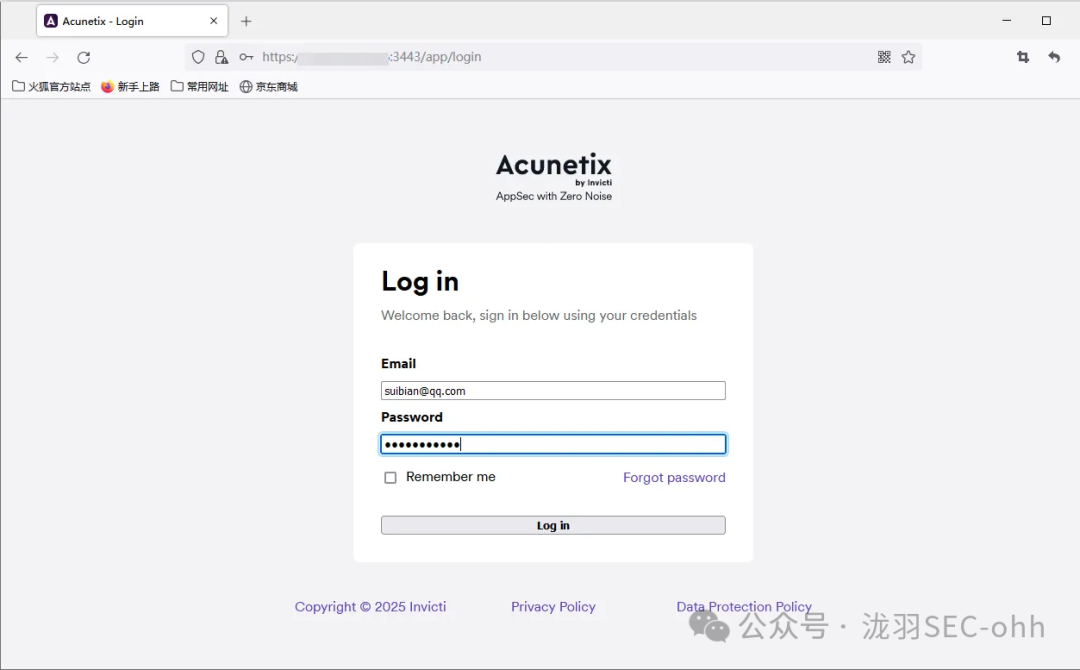Viewport: 1080px width, 670px height.
Task: Focus the Password input field
Action: [x=553, y=444]
